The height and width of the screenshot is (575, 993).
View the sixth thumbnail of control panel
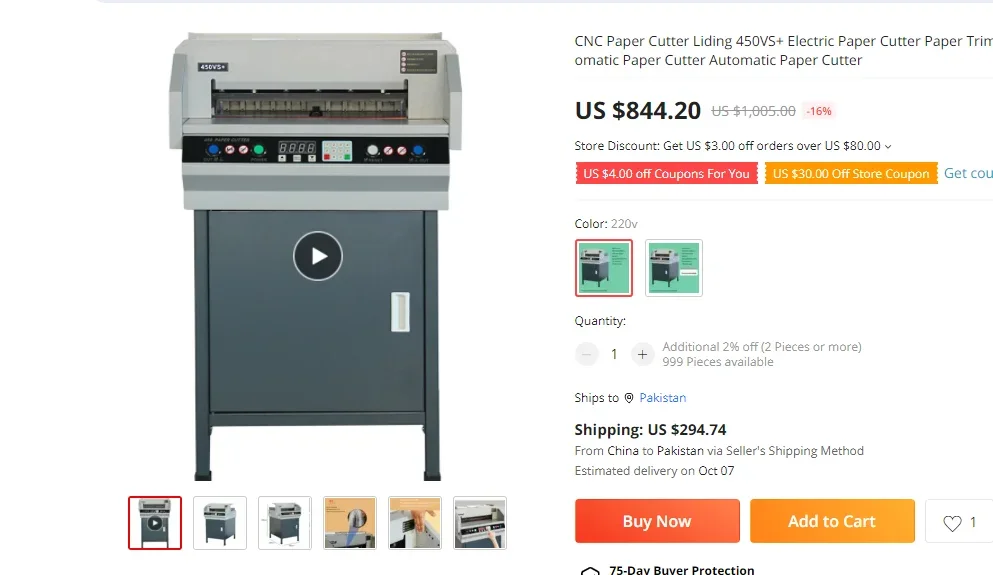click(480, 523)
